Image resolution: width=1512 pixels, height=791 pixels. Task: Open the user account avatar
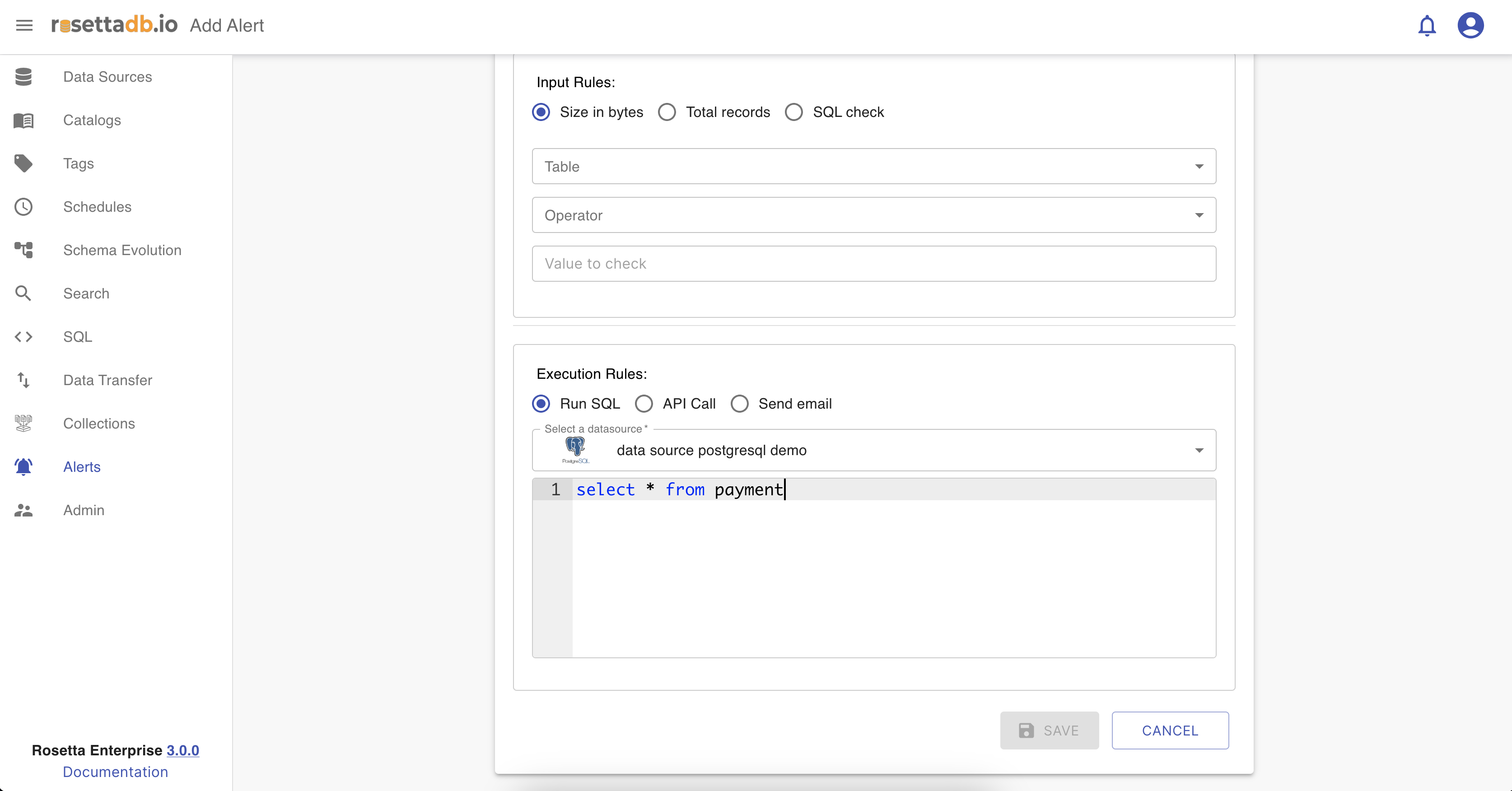coord(1470,26)
